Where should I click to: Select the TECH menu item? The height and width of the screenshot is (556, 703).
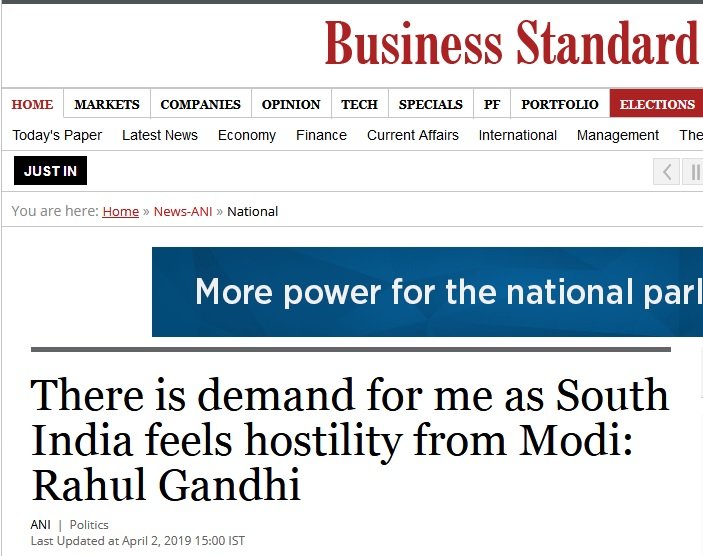pyautogui.click(x=360, y=104)
